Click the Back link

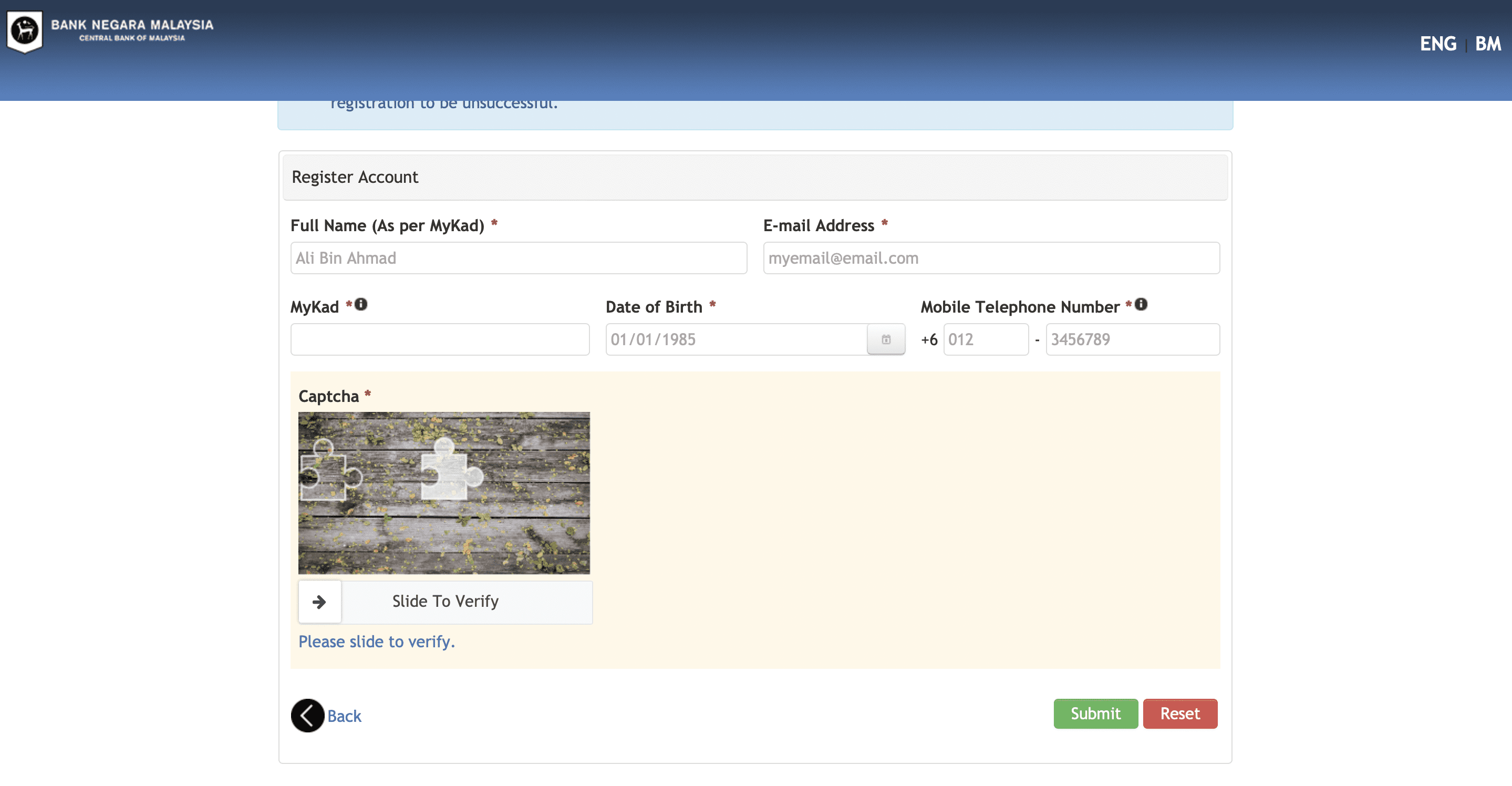point(344,716)
